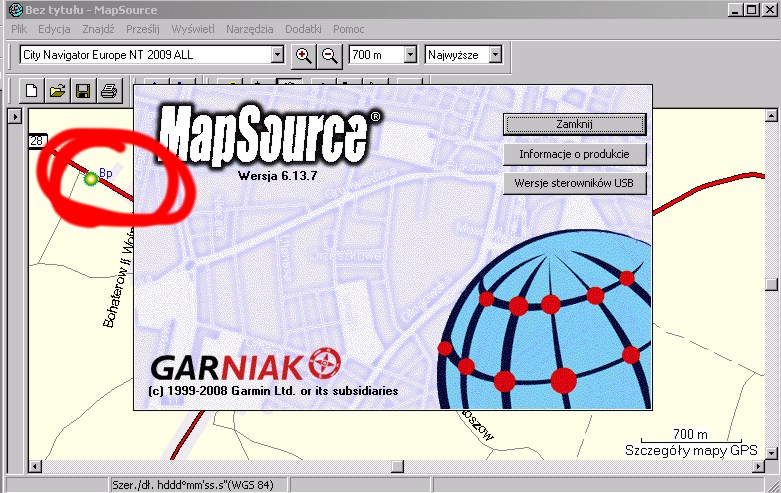The image size is (781, 493).
Task: Open the Pomoc menu
Action: point(349,29)
